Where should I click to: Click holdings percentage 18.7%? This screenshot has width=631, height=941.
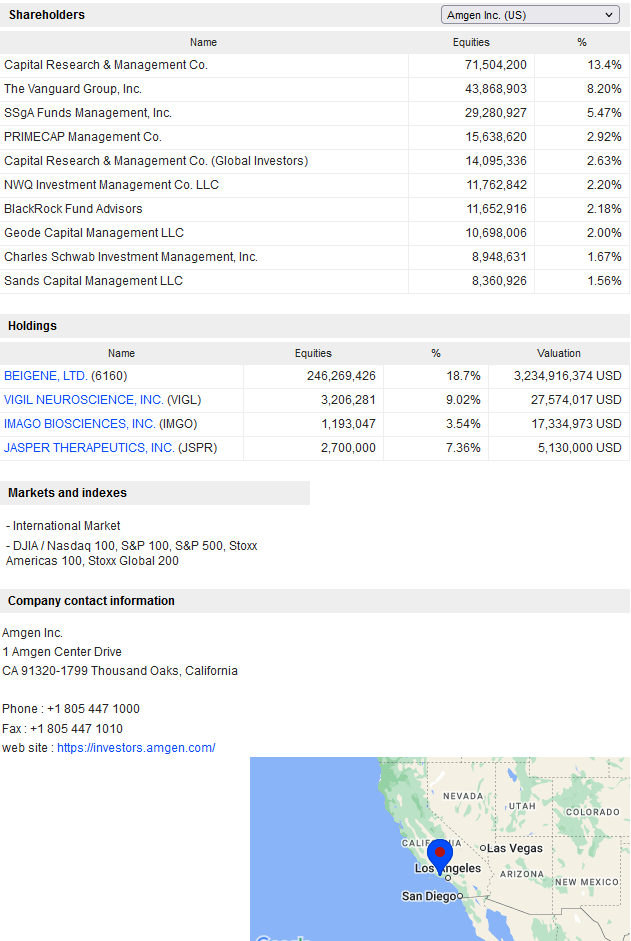point(463,376)
